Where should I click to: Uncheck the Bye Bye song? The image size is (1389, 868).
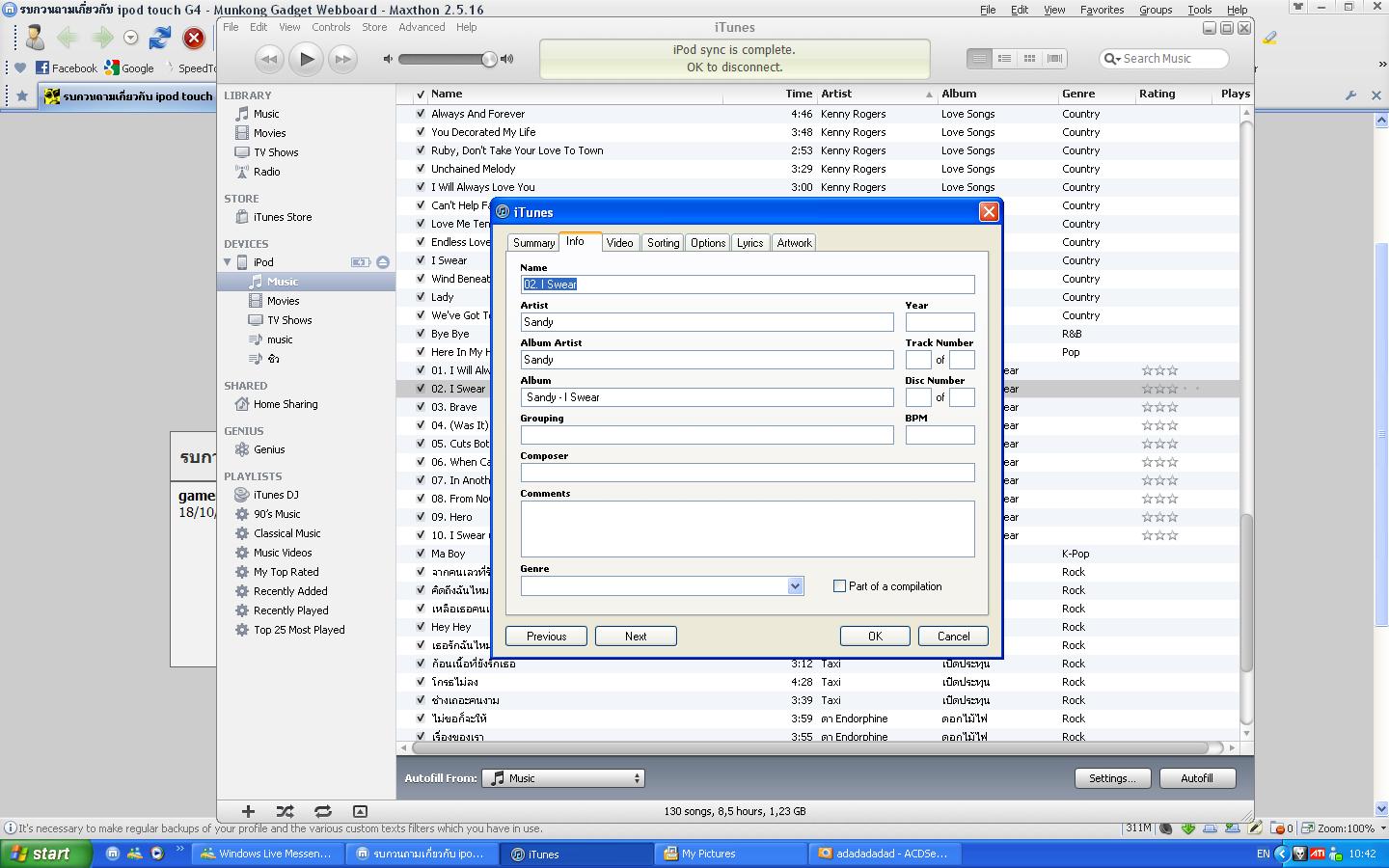coord(421,334)
